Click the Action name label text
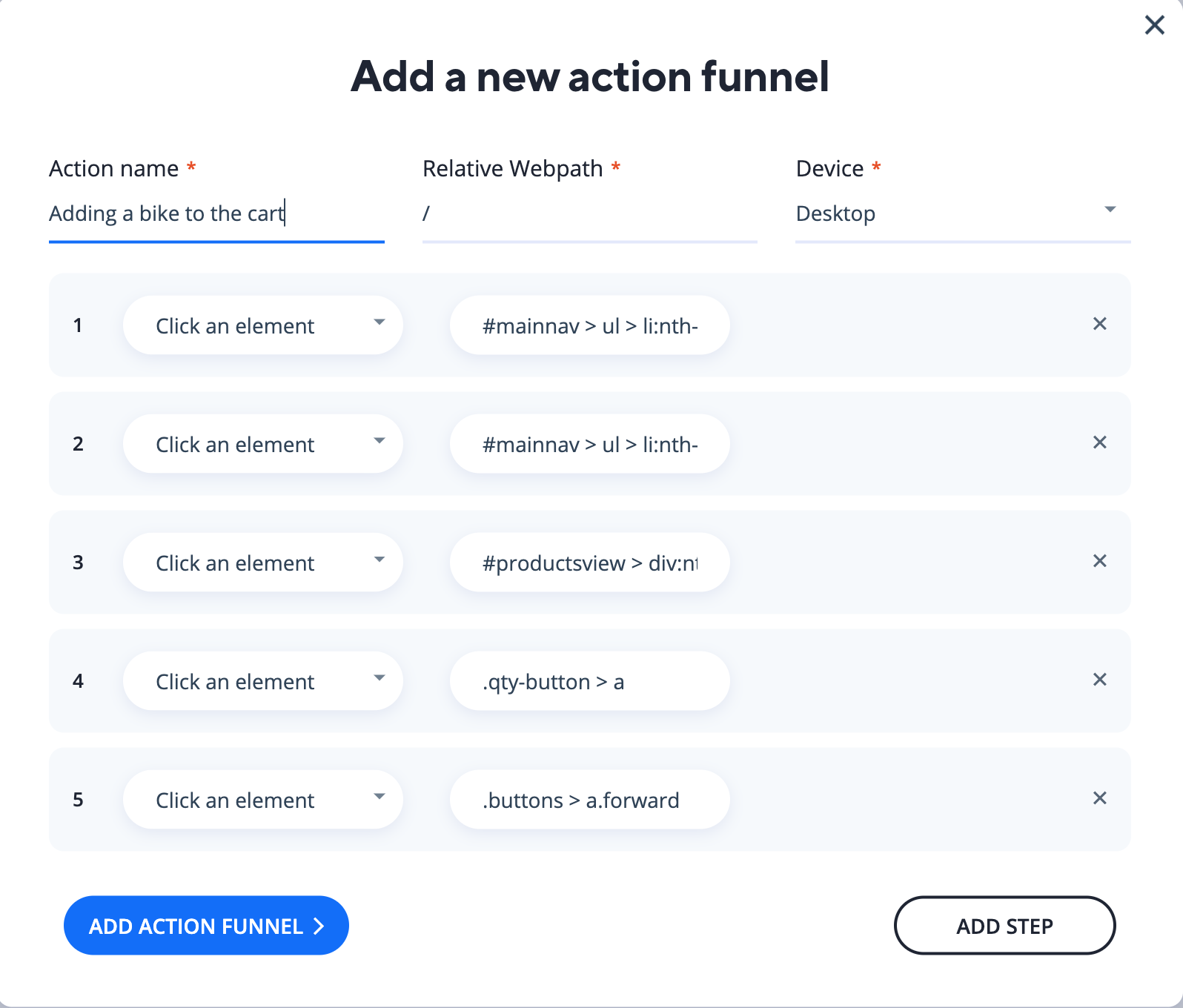Image resolution: width=1183 pixels, height=1008 pixels. point(113,169)
